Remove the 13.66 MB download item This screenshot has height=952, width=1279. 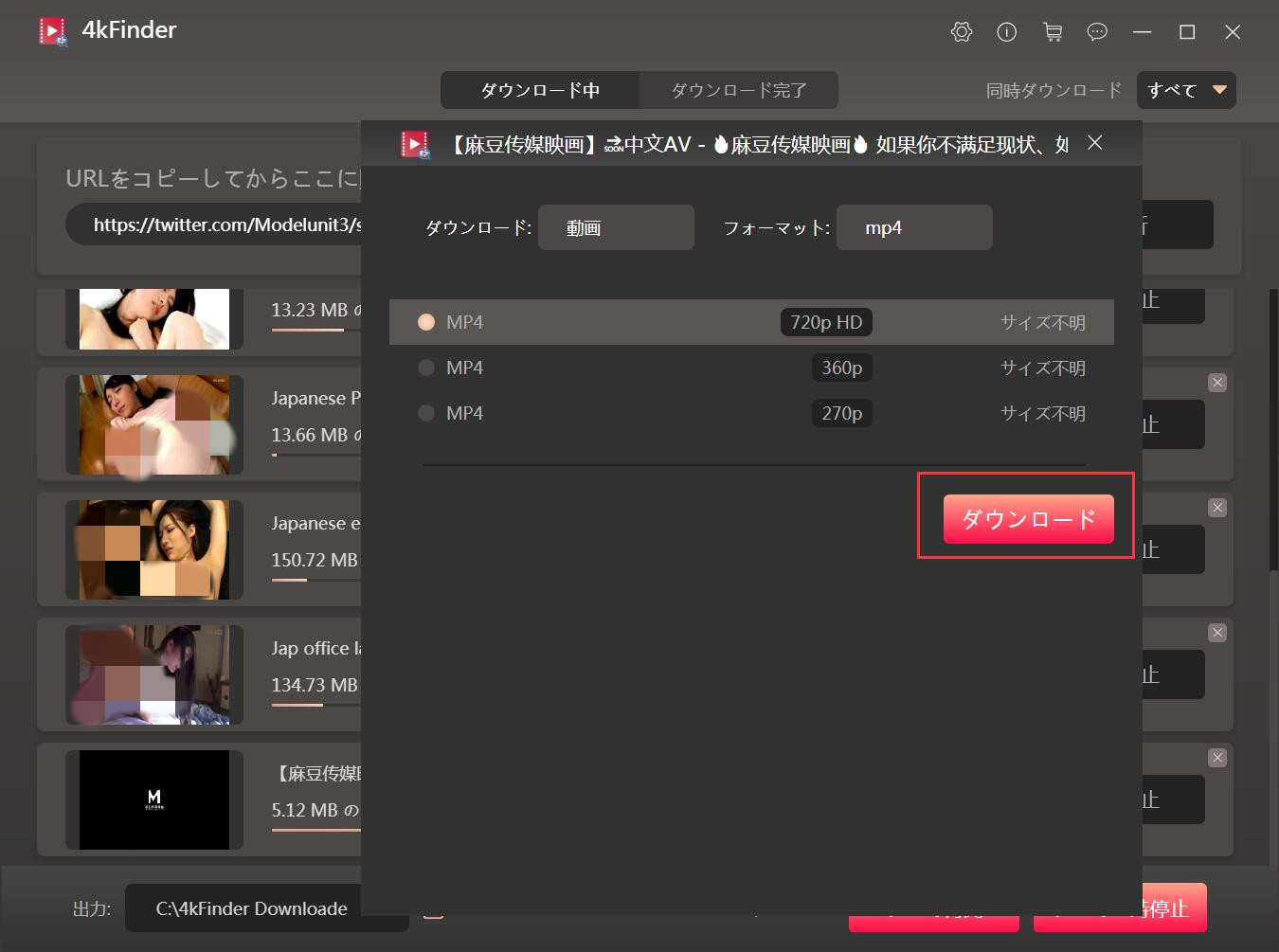tap(1217, 383)
